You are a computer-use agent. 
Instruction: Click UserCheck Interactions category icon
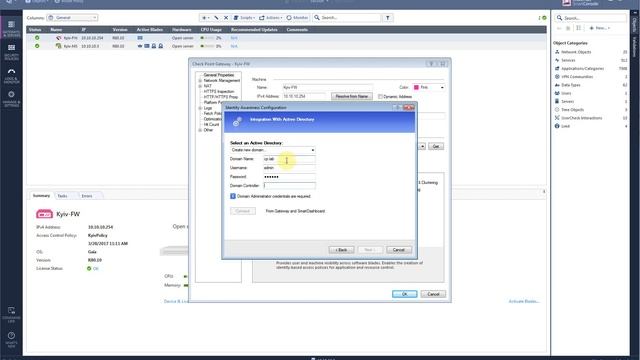[x=557, y=118]
